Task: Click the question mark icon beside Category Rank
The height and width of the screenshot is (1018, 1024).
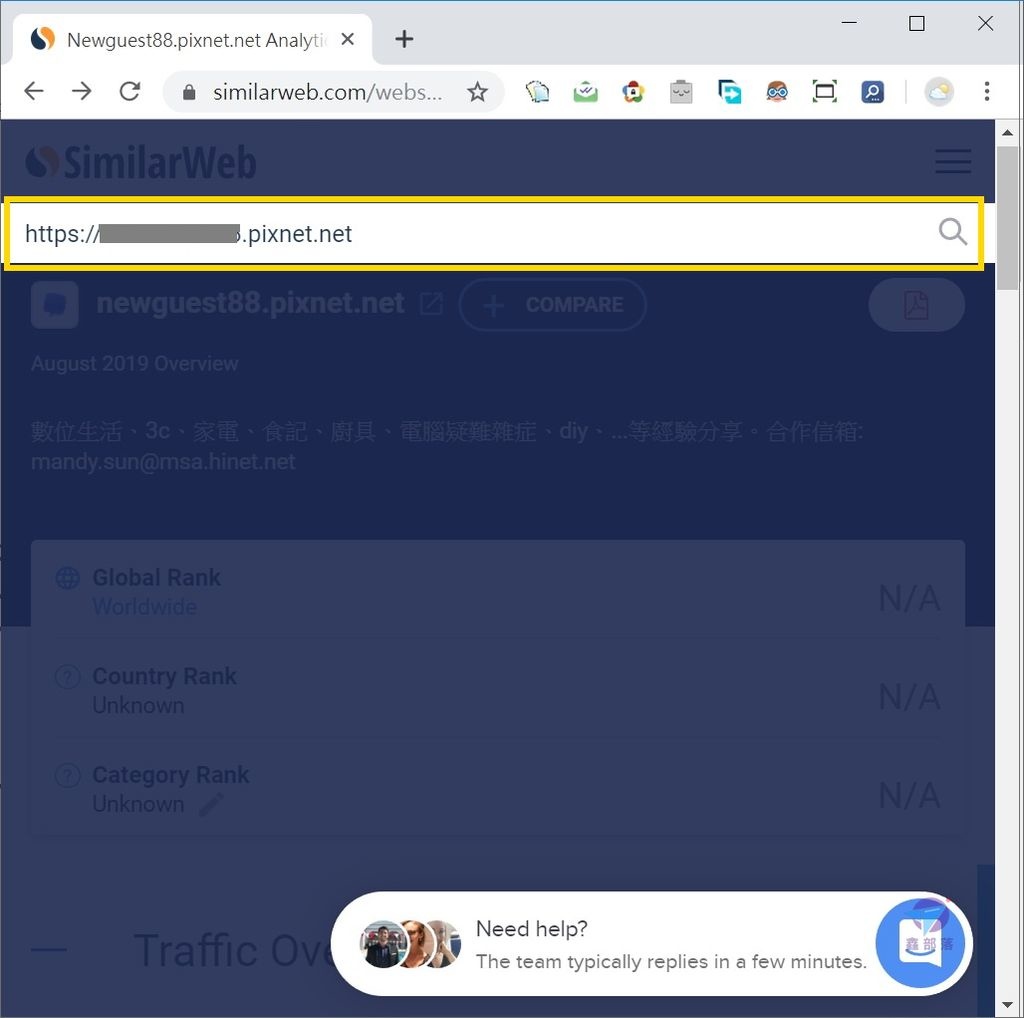Action: pyautogui.click(x=68, y=775)
